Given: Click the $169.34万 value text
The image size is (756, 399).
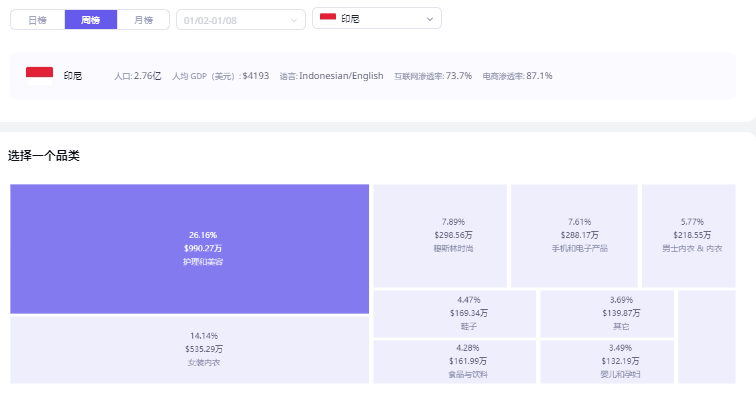Looking at the screenshot, I should click(x=469, y=313).
